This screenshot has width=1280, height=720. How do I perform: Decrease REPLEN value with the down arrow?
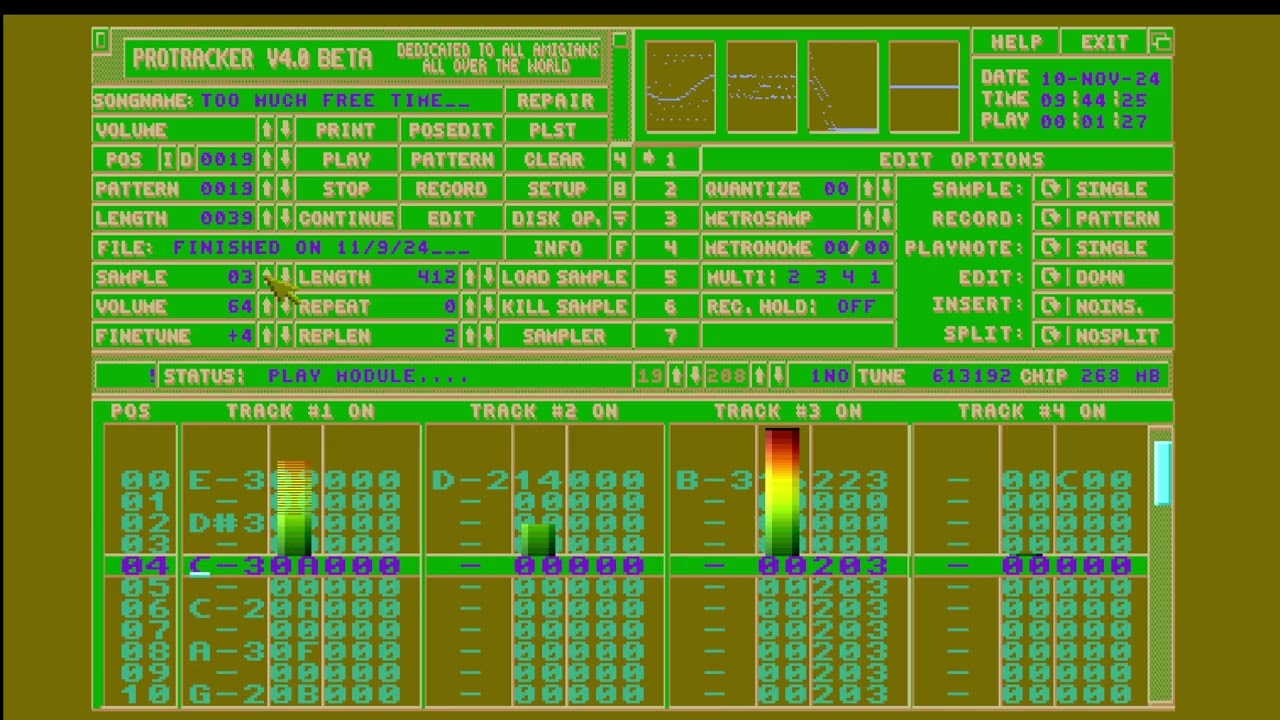pos(488,336)
